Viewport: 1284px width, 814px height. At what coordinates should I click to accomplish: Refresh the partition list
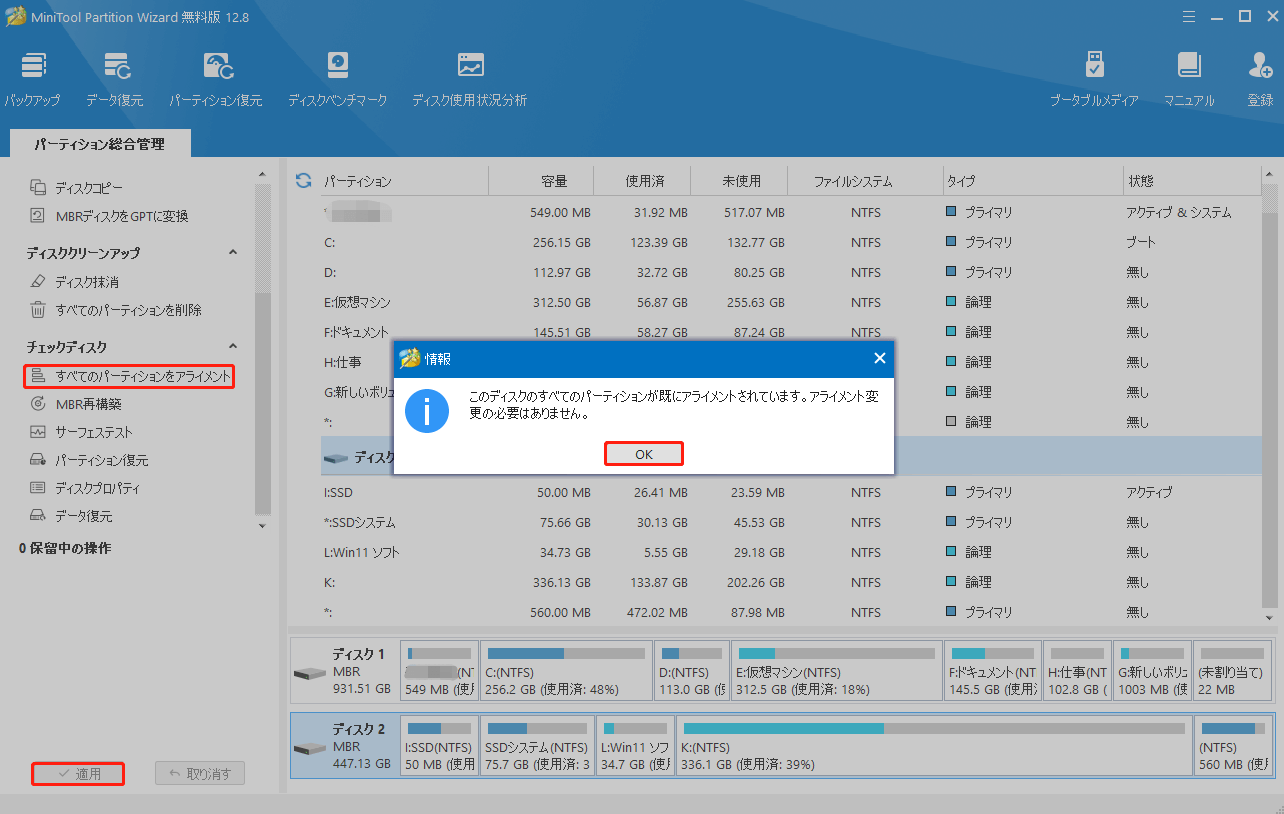click(x=304, y=181)
